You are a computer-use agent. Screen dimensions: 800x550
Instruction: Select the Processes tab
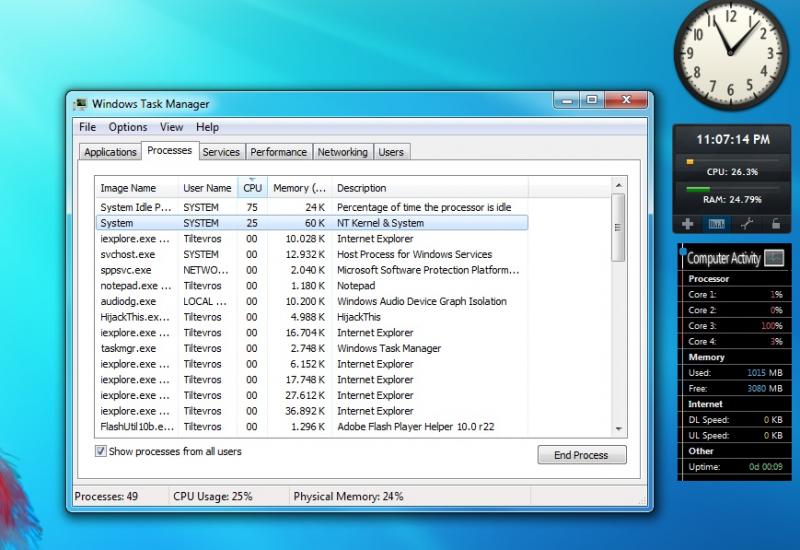pos(169,151)
